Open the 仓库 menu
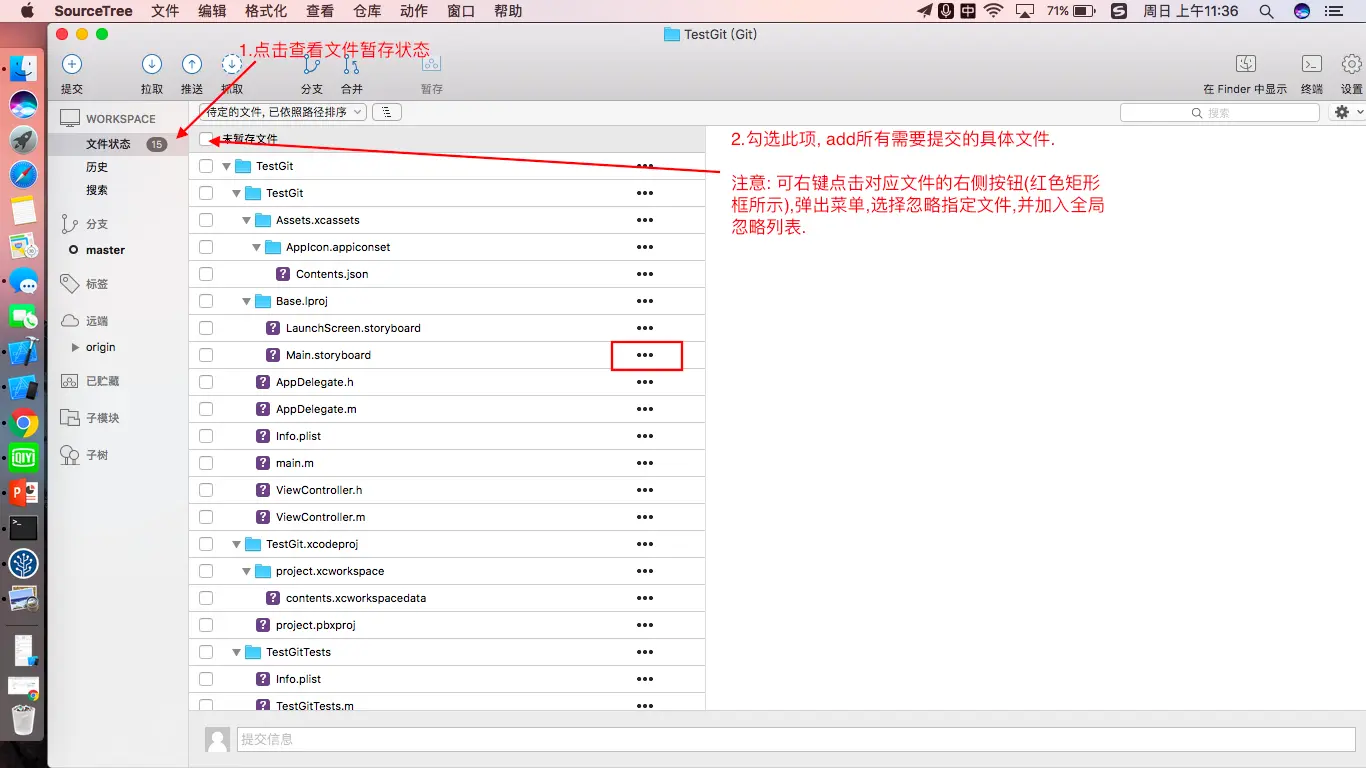The width and height of the screenshot is (1366, 768). tap(367, 11)
